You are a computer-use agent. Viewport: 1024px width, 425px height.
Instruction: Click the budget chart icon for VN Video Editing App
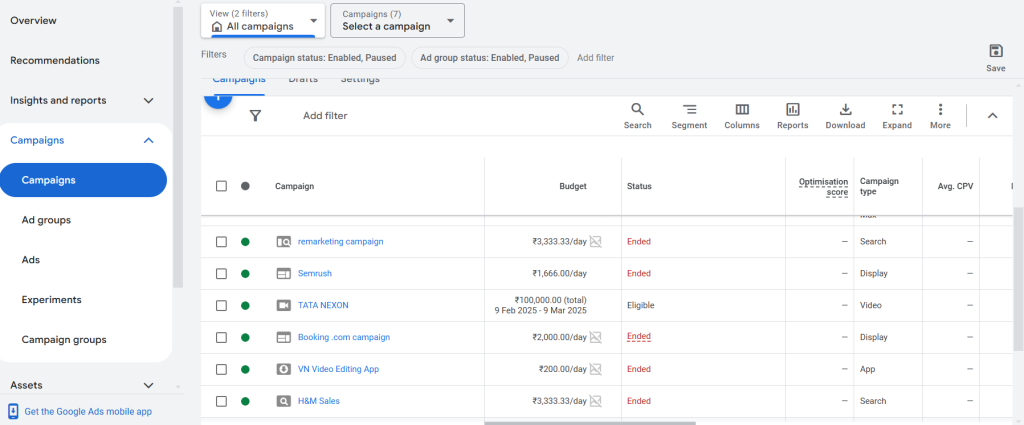[595, 370]
